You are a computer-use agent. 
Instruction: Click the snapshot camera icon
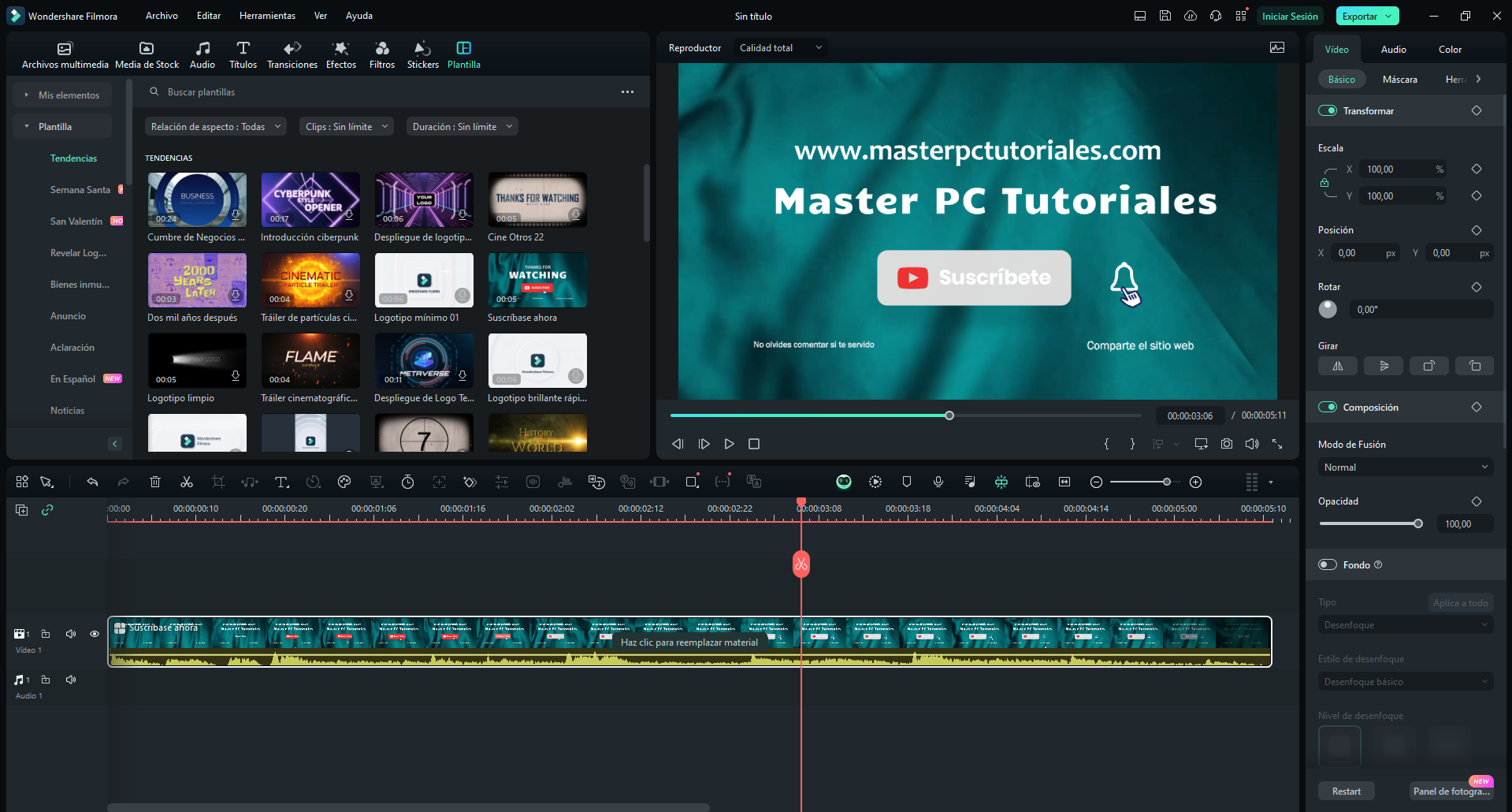(x=1227, y=444)
